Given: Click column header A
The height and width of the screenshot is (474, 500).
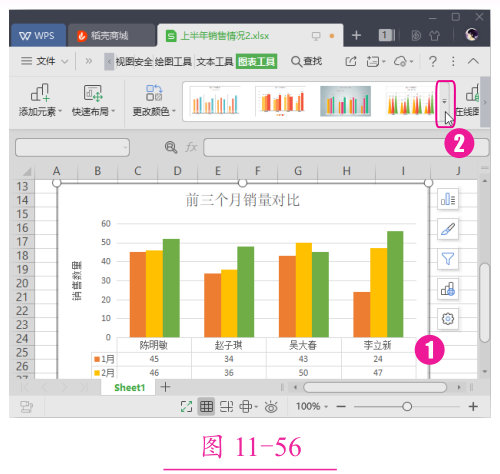Looking at the screenshot, I should [57, 171].
